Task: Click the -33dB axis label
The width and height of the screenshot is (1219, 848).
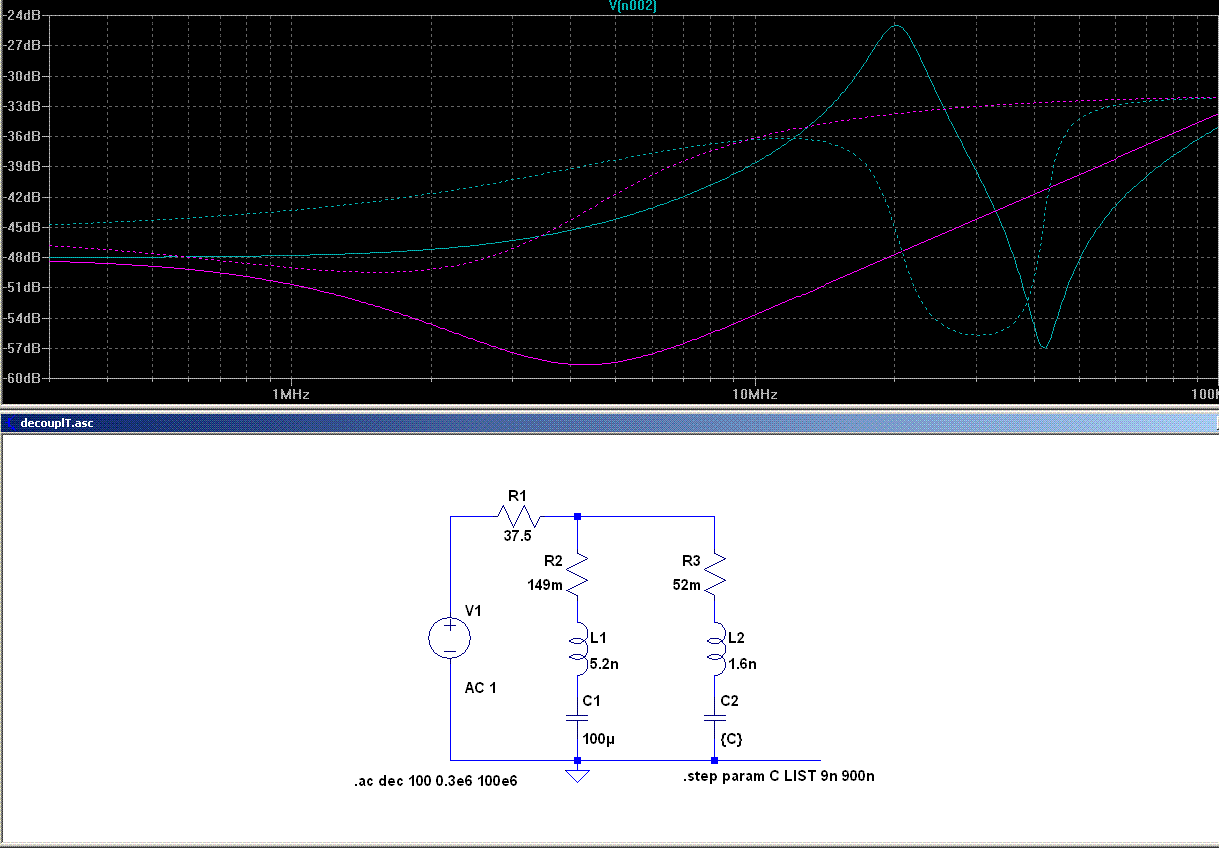Action: click(x=21, y=106)
